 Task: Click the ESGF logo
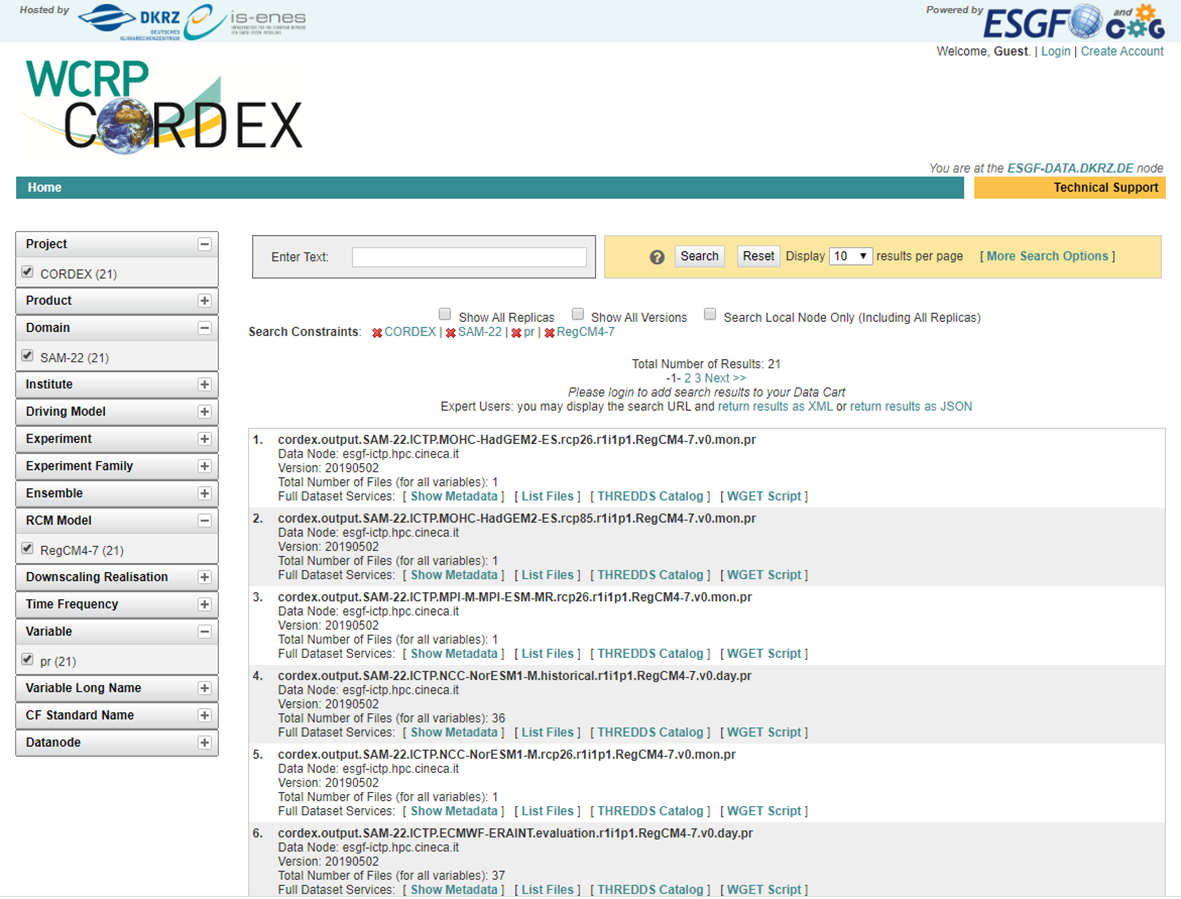click(1042, 23)
